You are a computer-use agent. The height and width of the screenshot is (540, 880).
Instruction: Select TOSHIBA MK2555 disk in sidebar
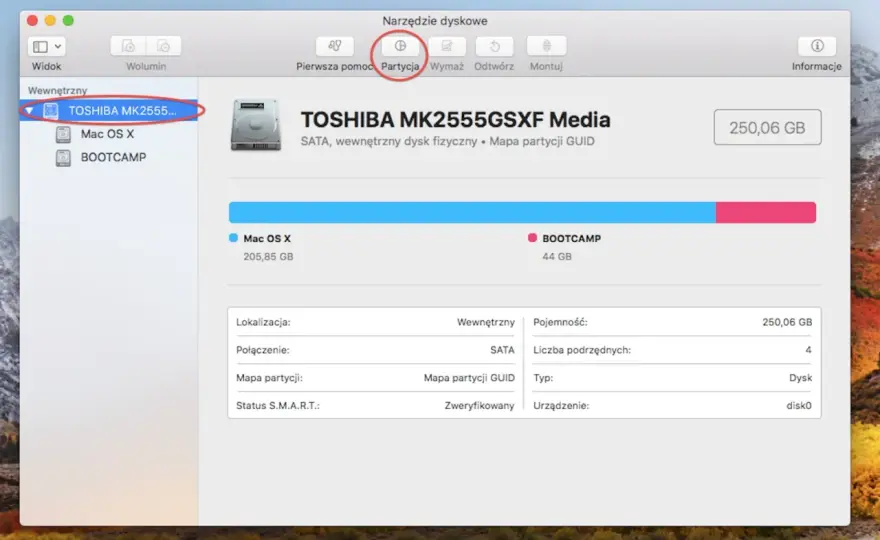click(109, 111)
